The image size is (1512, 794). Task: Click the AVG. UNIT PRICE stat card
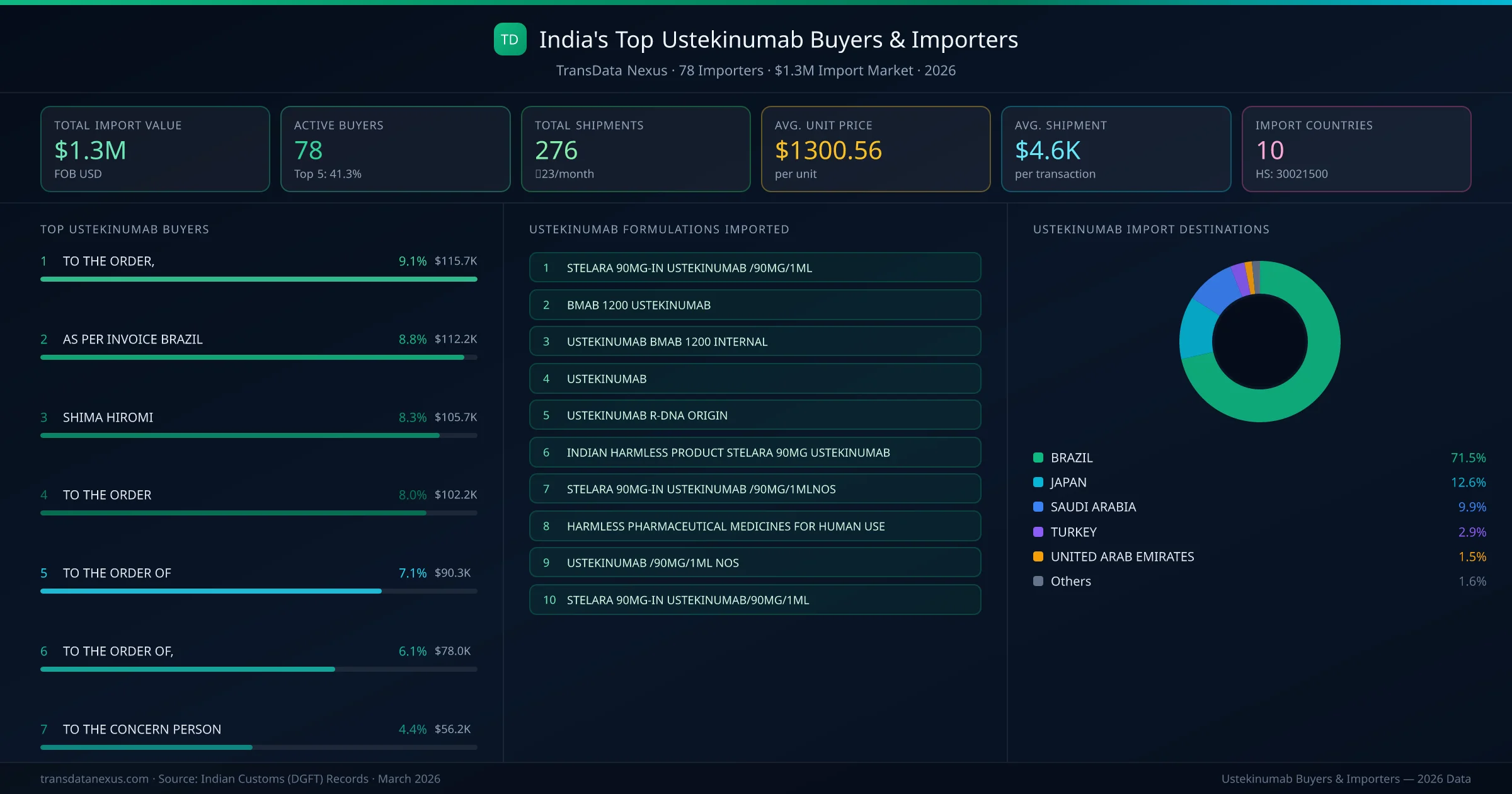click(x=876, y=149)
